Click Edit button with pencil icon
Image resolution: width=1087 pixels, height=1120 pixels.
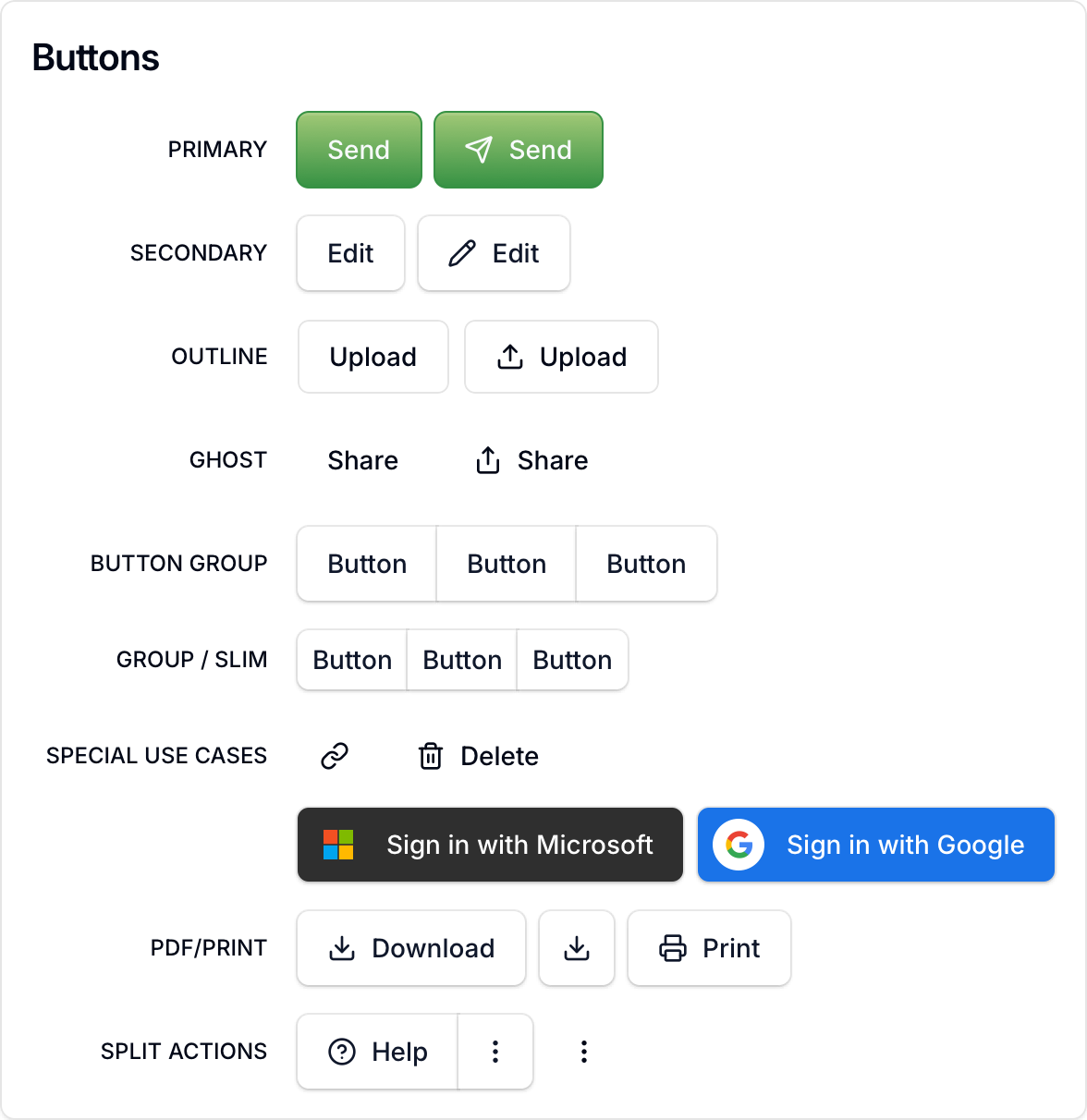pyautogui.click(x=494, y=253)
